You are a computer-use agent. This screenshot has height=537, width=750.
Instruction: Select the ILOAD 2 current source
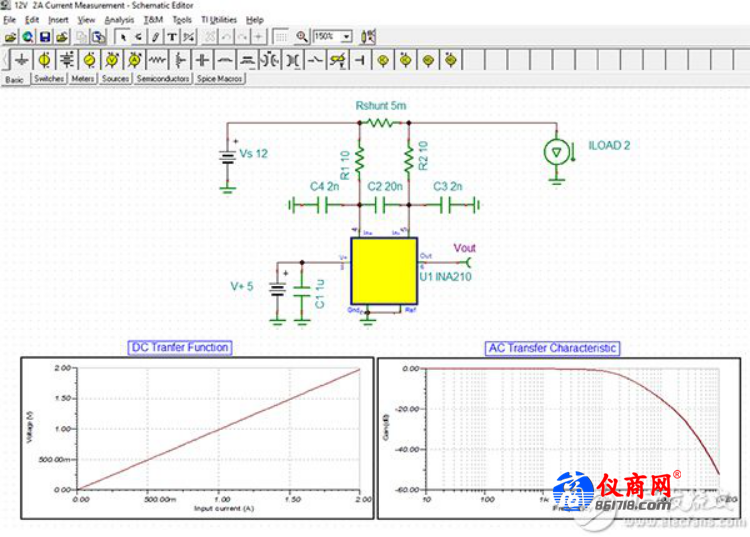coord(557,153)
